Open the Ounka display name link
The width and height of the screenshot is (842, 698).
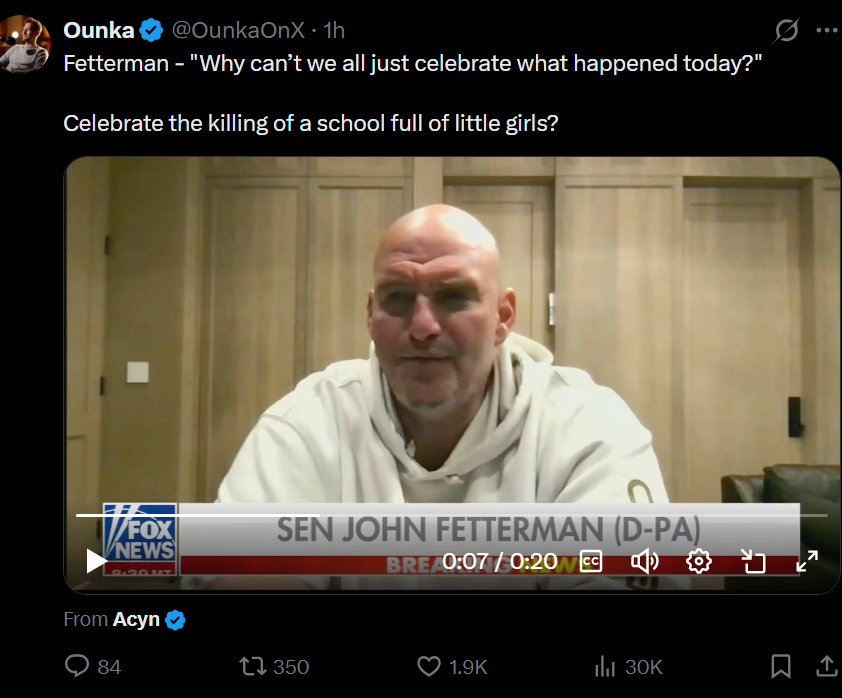point(99,31)
